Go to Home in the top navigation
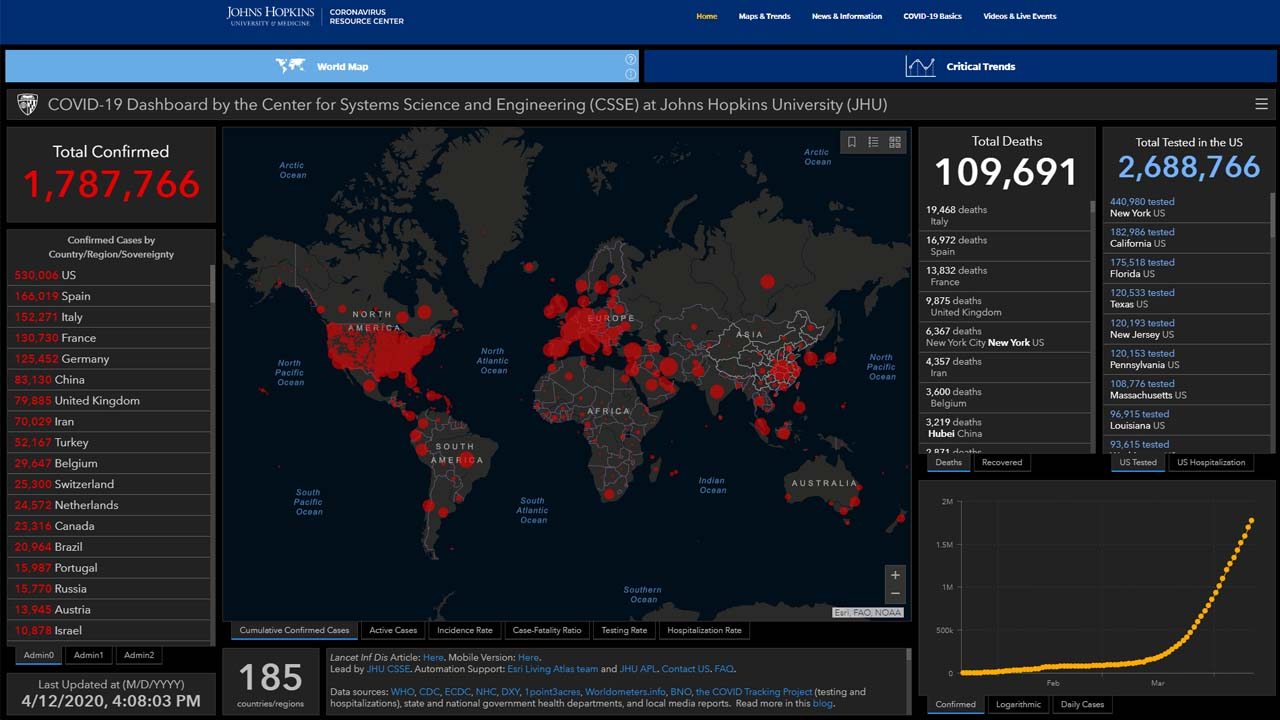 (707, 16)
